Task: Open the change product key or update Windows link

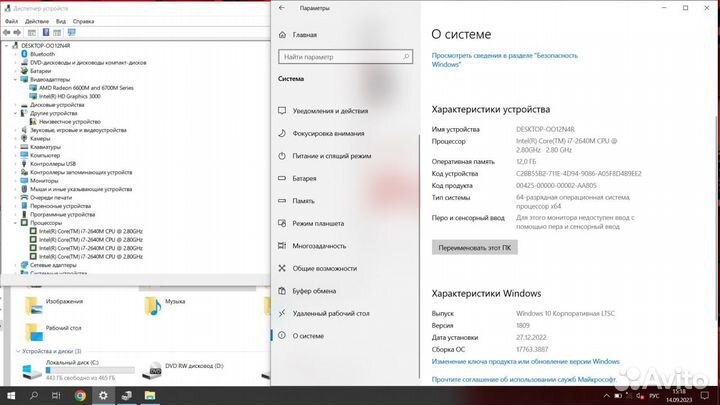Action: (525, 362)
